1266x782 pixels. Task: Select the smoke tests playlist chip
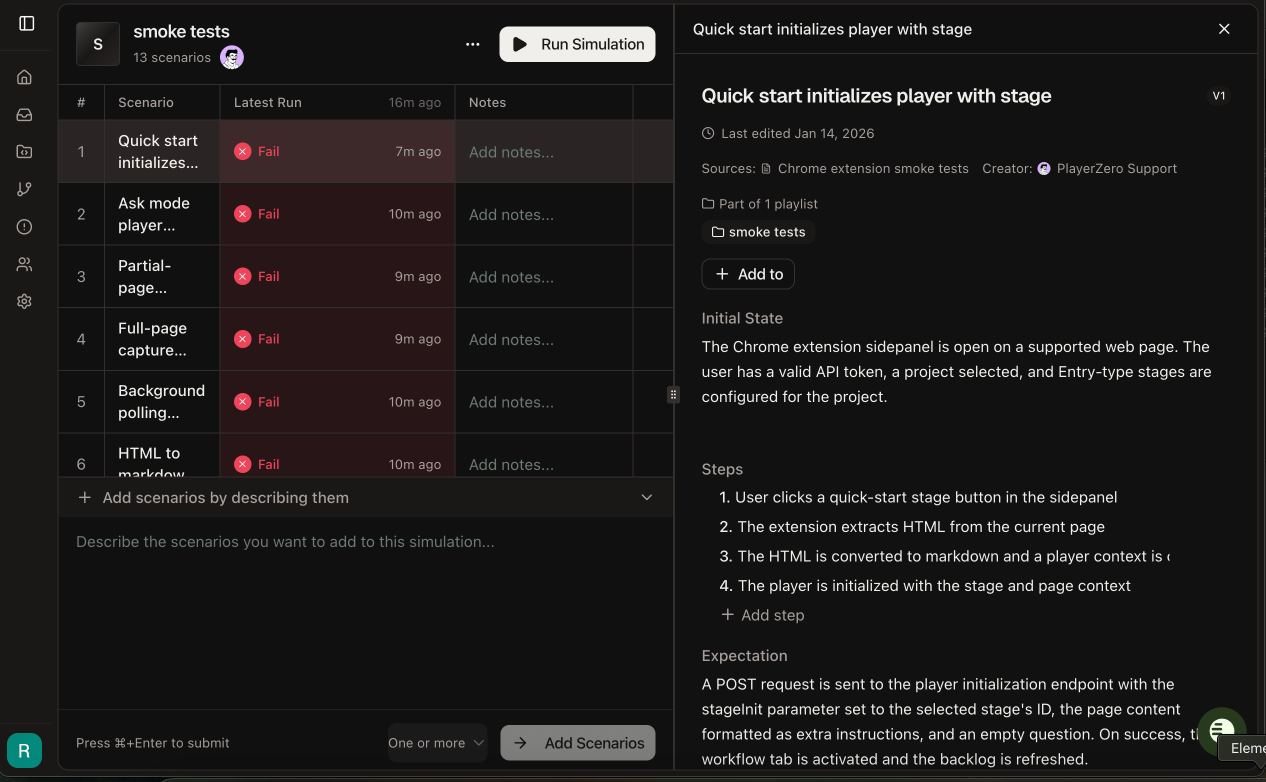click(758, 232)
